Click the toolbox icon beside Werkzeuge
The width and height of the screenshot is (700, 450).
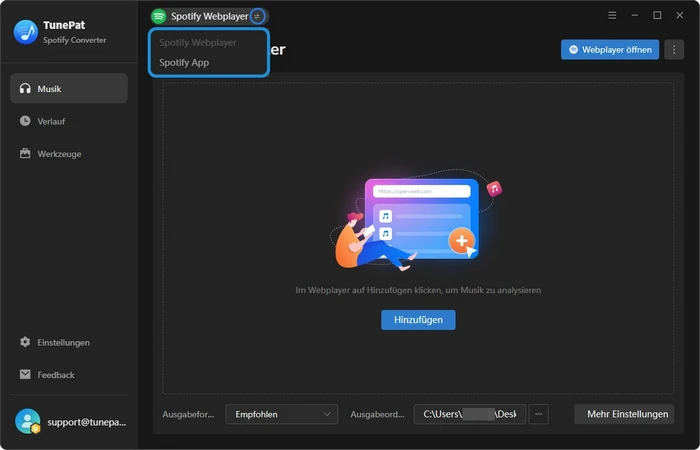(25, 154)
